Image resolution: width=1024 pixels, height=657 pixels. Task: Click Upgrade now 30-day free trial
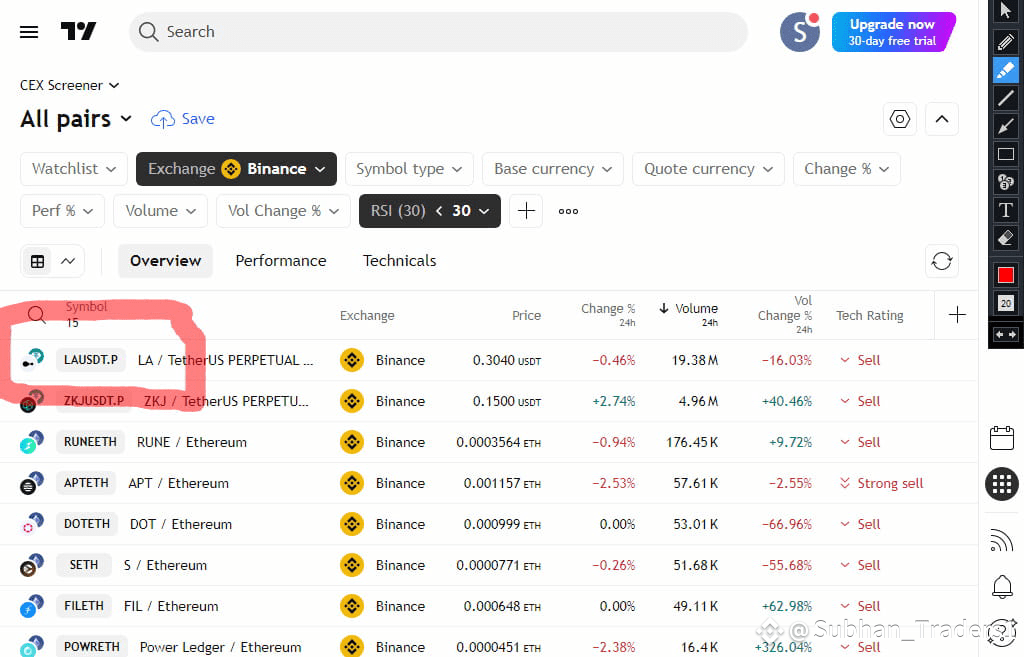tap(893, 31)
